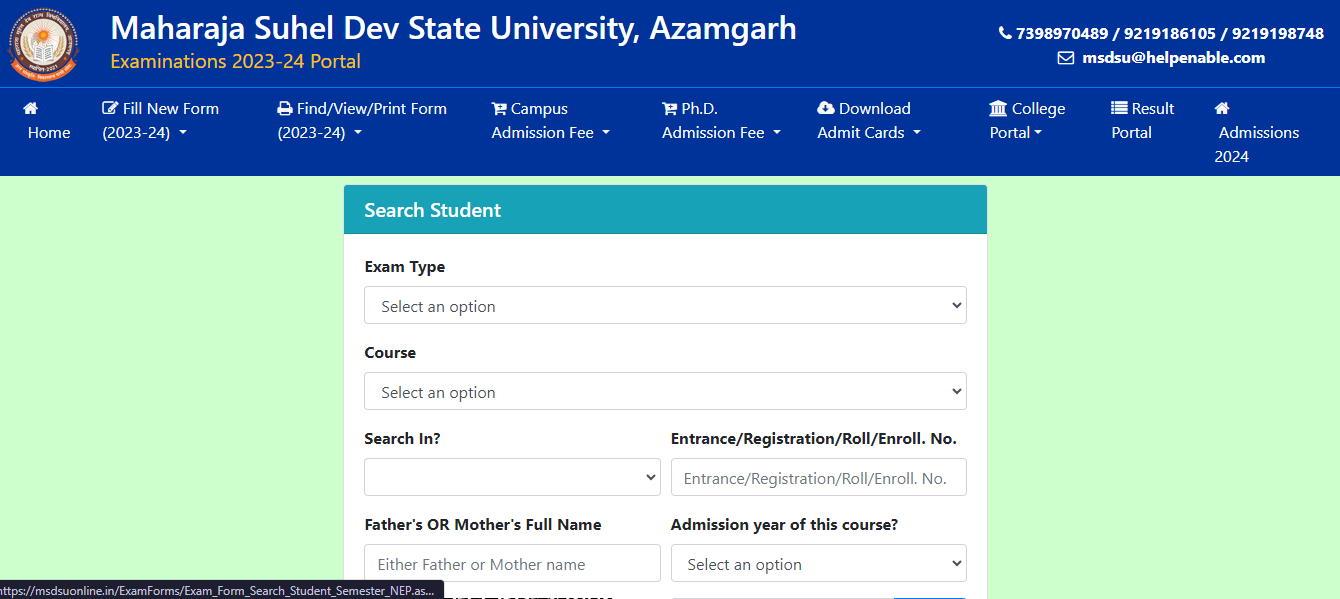Choose Admission year of this course dropdown
The width and height of the screenshot is (1340, 599).
tap(818, 563)
